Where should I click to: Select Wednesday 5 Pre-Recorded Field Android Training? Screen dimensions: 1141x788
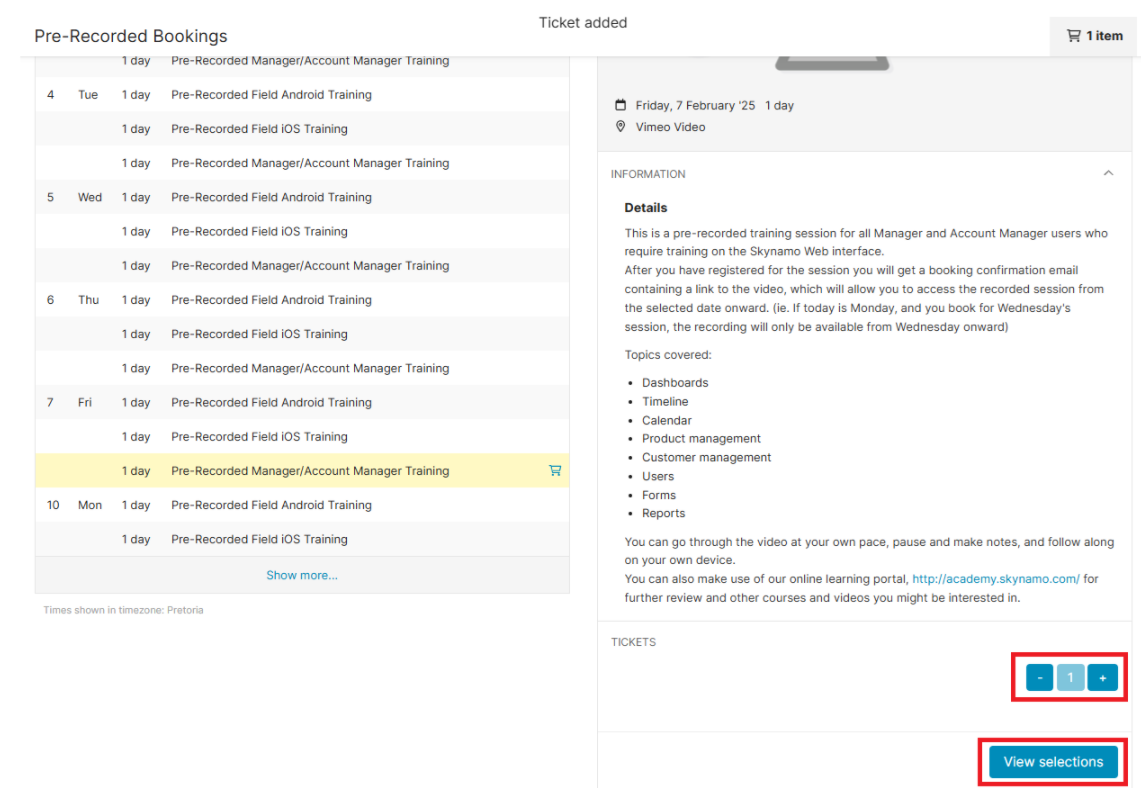[271, 198]
